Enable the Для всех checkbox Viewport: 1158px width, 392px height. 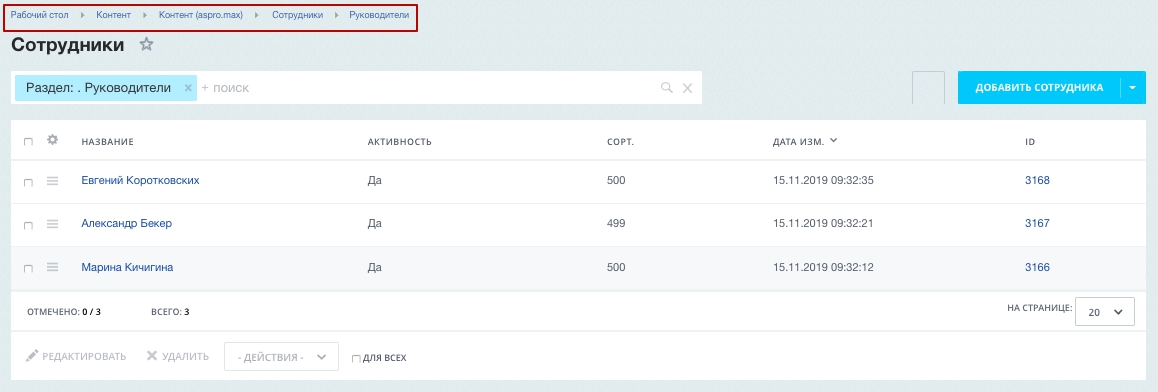point(356,359)
